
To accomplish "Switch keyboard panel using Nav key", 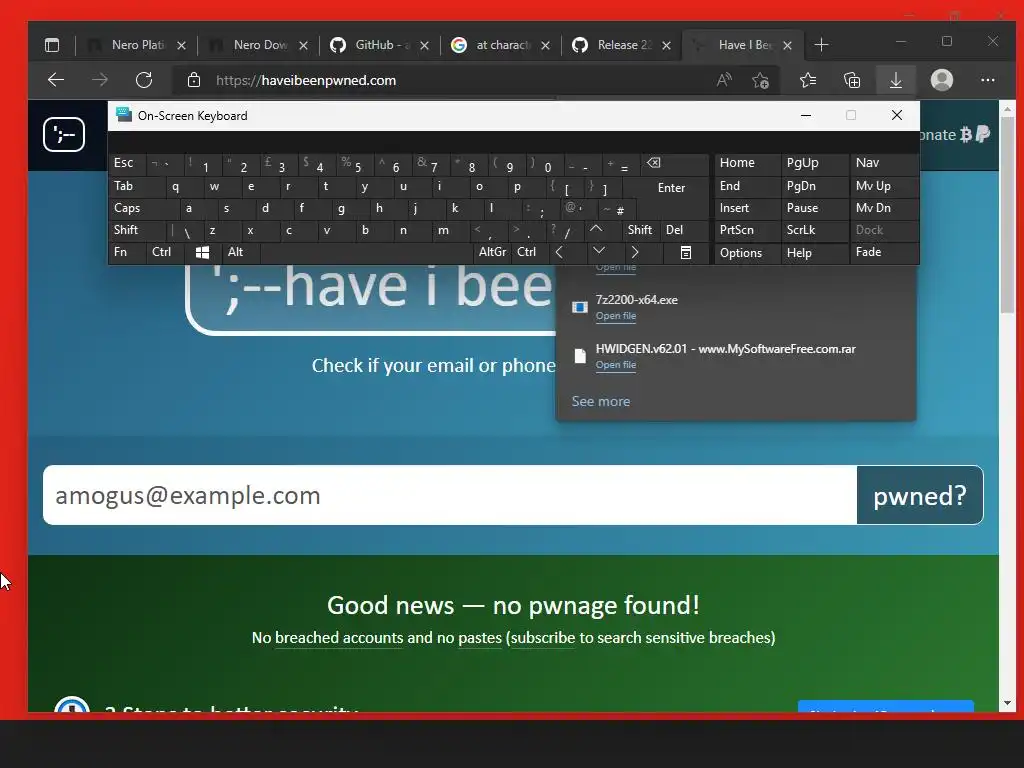I will (883, 163).
